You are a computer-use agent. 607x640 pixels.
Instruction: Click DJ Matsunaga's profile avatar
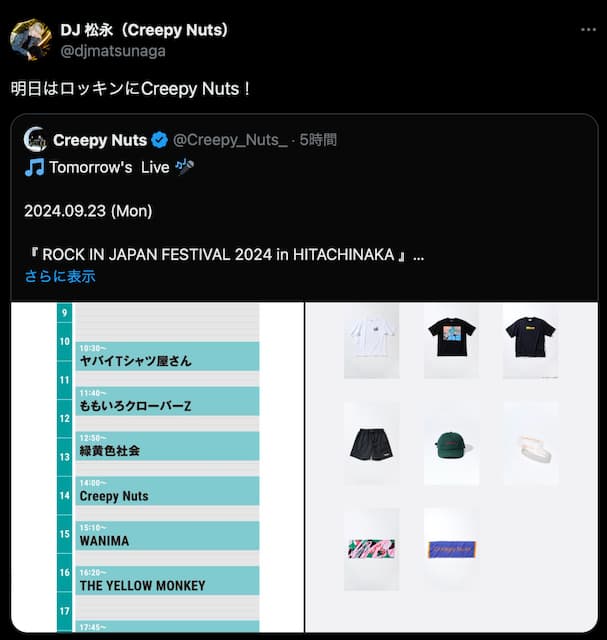[31, 40]
